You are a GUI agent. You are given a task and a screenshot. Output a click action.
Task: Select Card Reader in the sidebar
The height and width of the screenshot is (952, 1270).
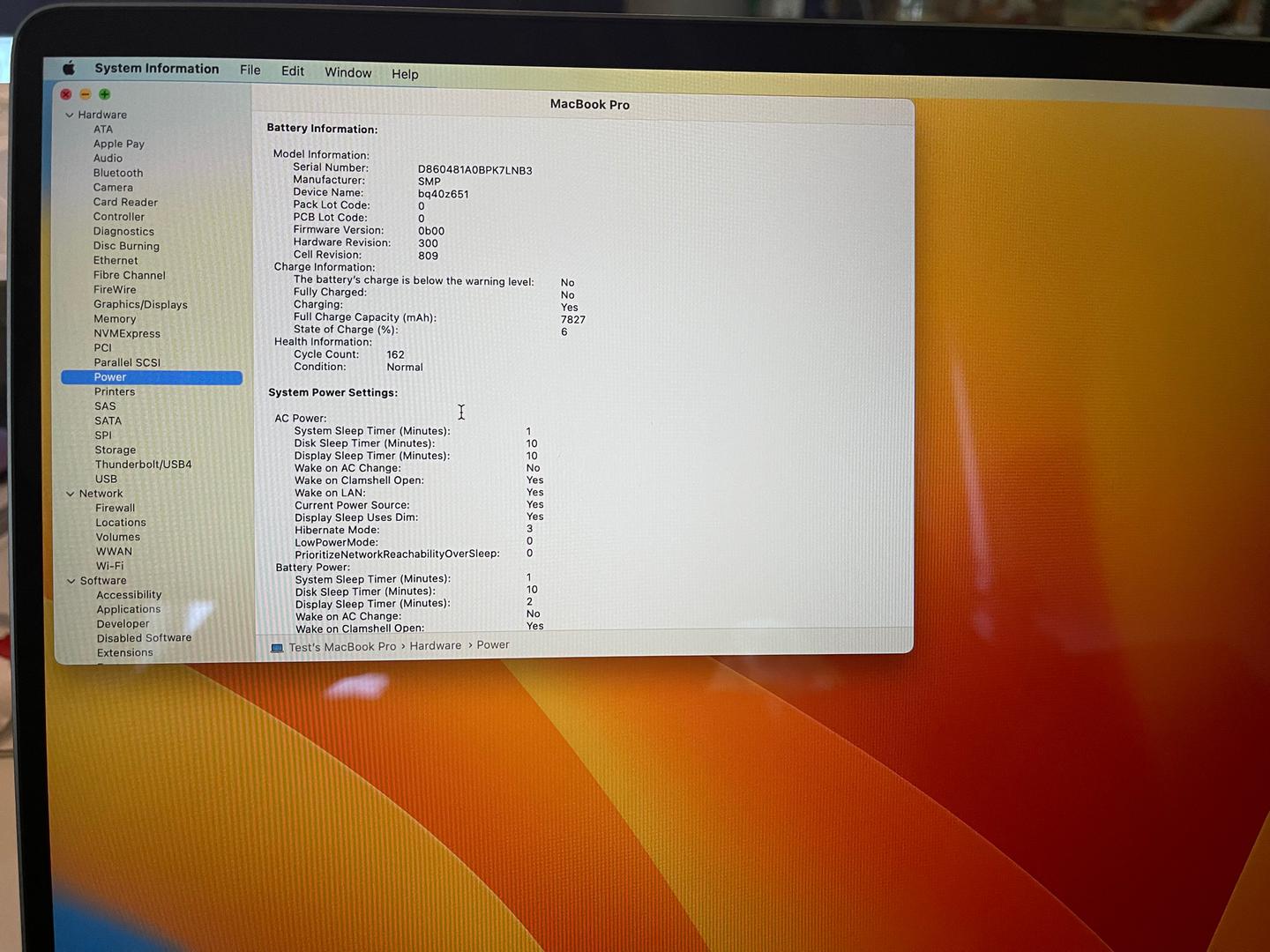pyautogui.click(x=126, y=202)
